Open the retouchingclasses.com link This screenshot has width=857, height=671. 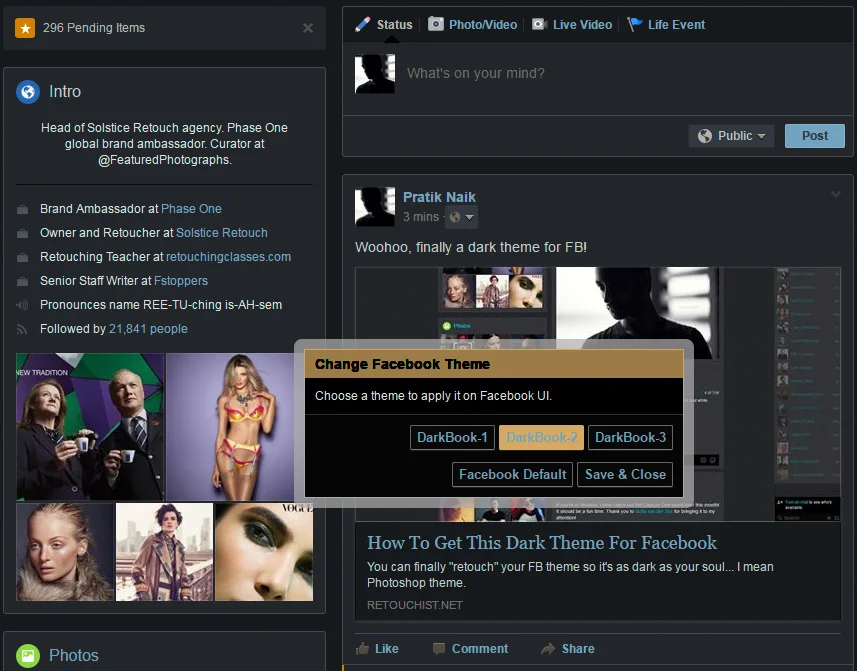228,257
